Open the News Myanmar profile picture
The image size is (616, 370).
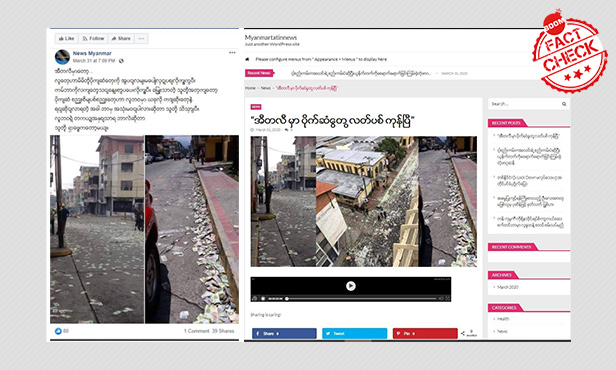point(62,57)
